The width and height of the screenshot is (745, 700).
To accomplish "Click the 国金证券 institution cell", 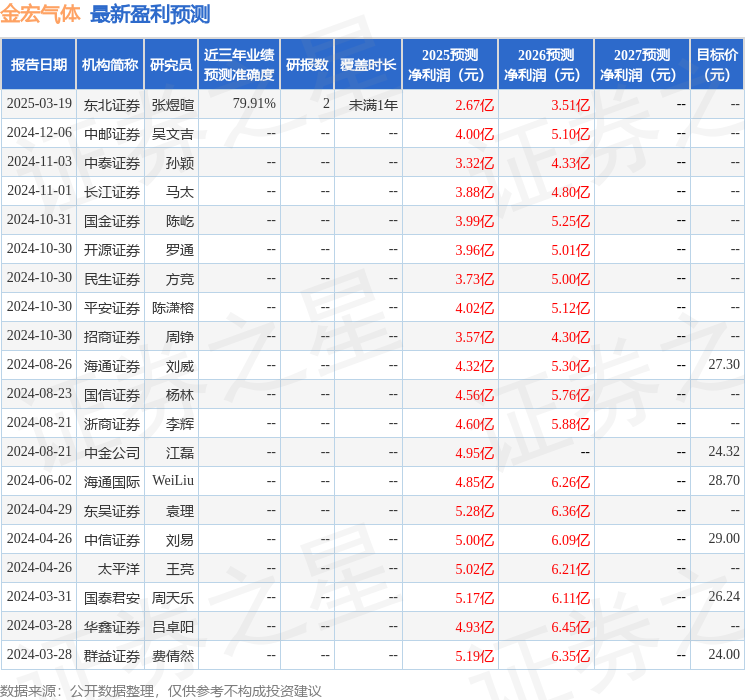I will pos(112,221).
